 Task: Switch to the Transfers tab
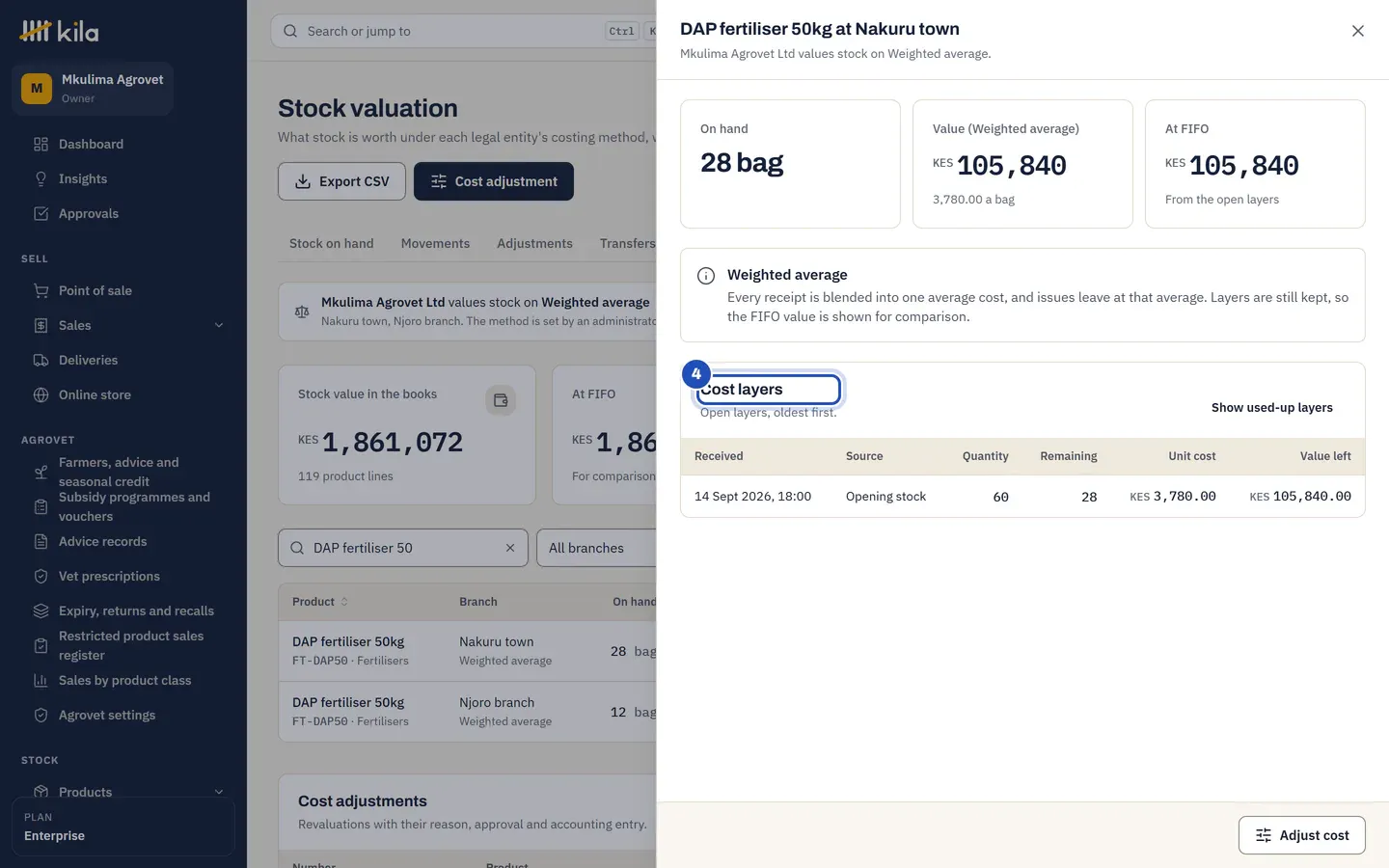pos(627,243)
